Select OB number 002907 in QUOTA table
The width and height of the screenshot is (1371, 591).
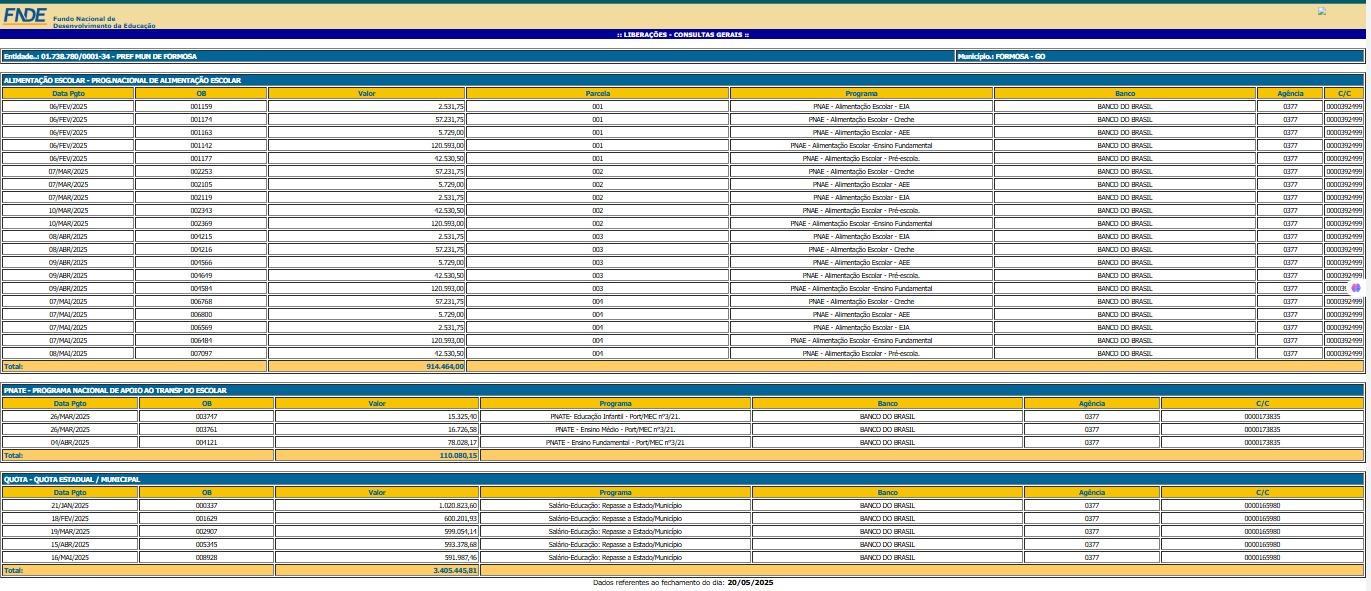[206, 532]
